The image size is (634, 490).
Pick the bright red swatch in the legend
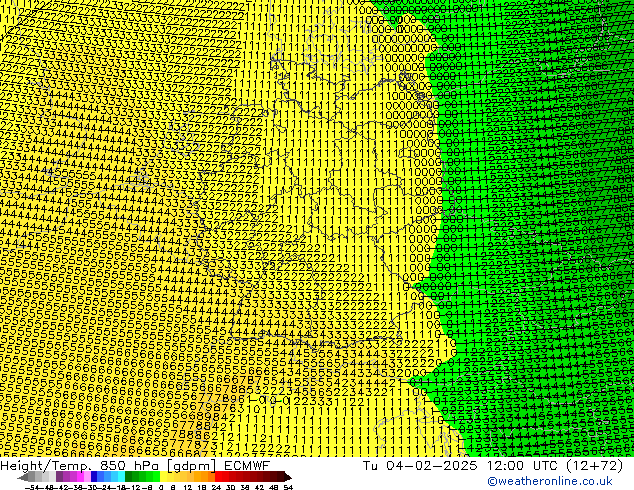(218, 477)
